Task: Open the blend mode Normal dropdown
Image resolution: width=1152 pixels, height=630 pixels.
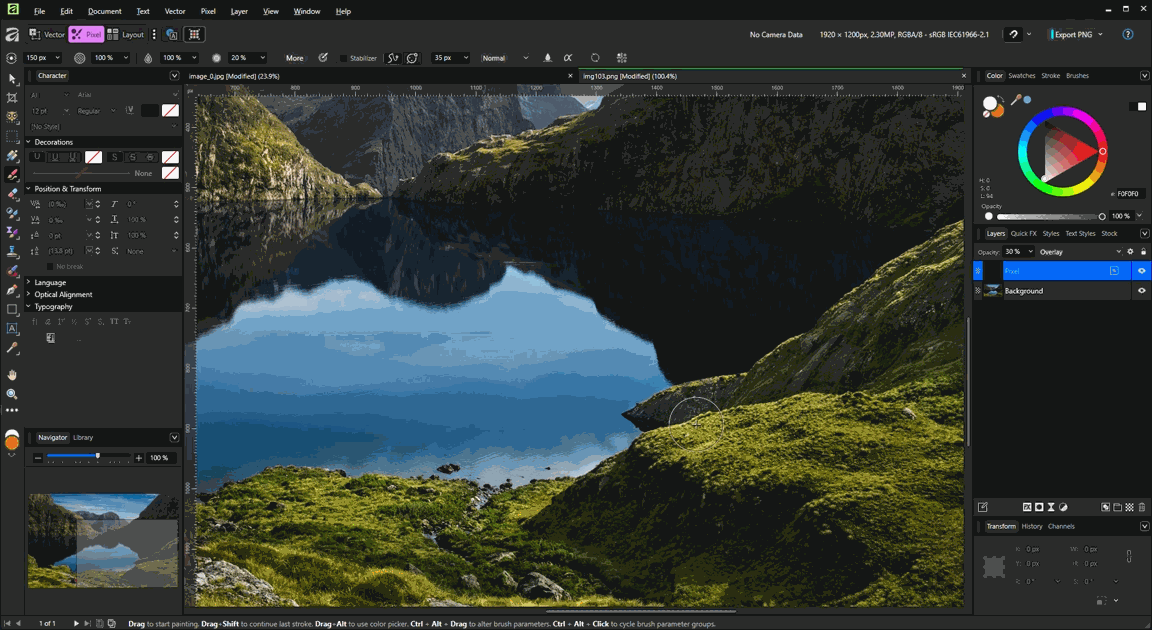Action: (505, 58)
